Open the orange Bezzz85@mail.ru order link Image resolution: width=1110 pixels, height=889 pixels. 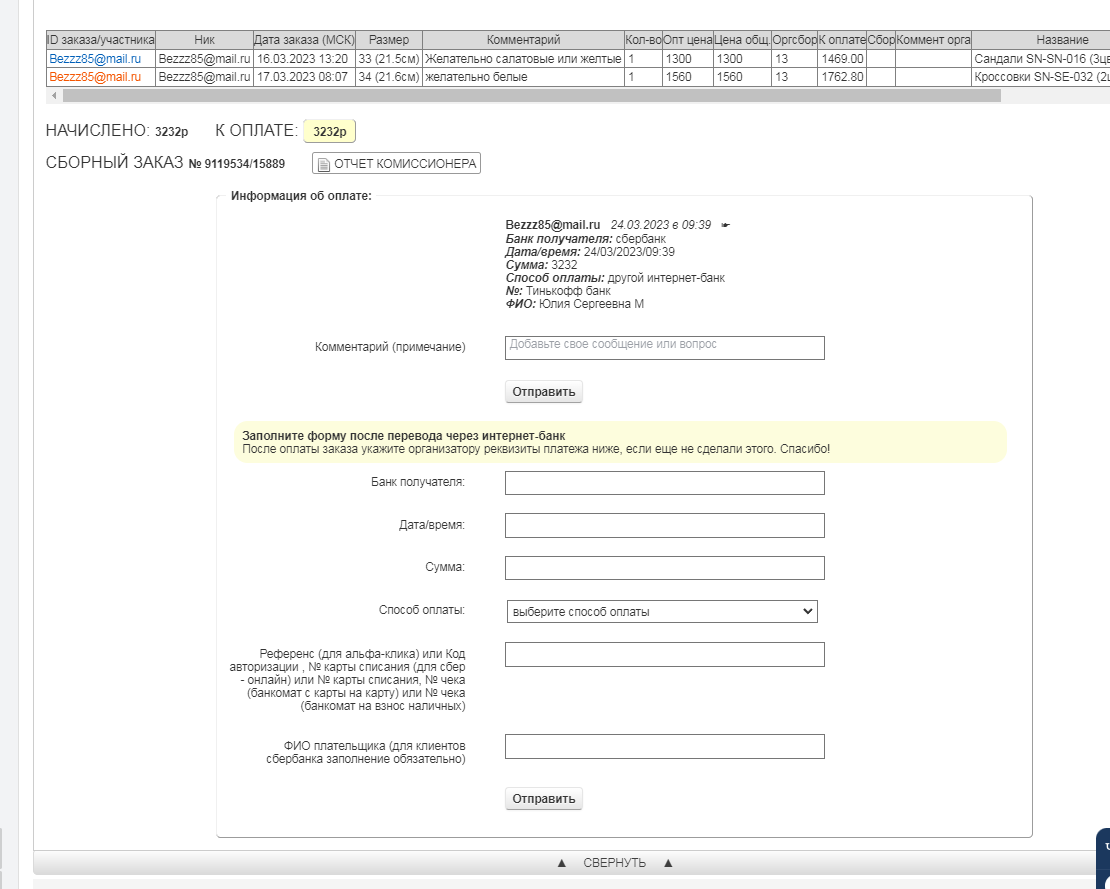click(95, 76)
